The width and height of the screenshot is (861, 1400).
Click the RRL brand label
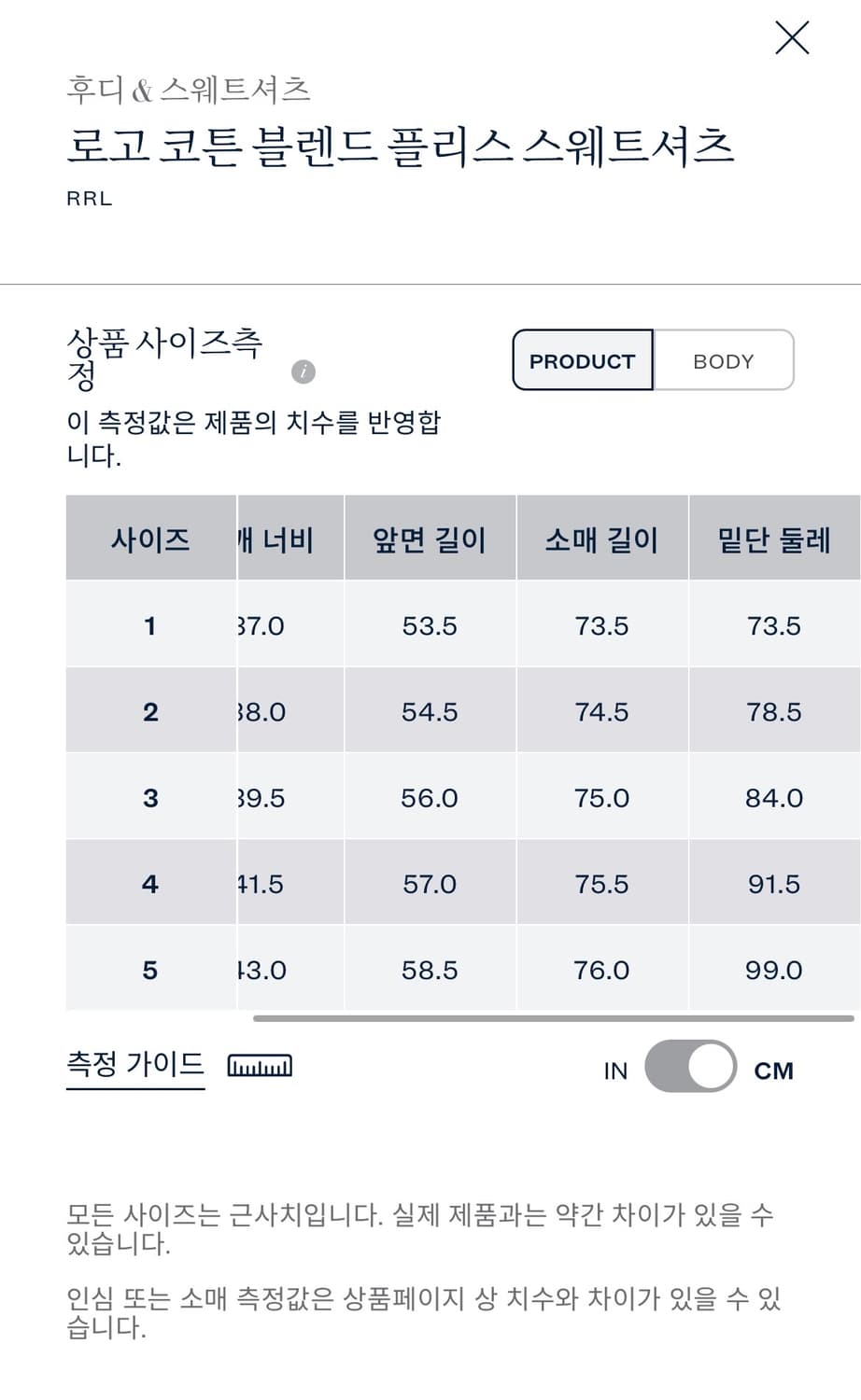90,199
